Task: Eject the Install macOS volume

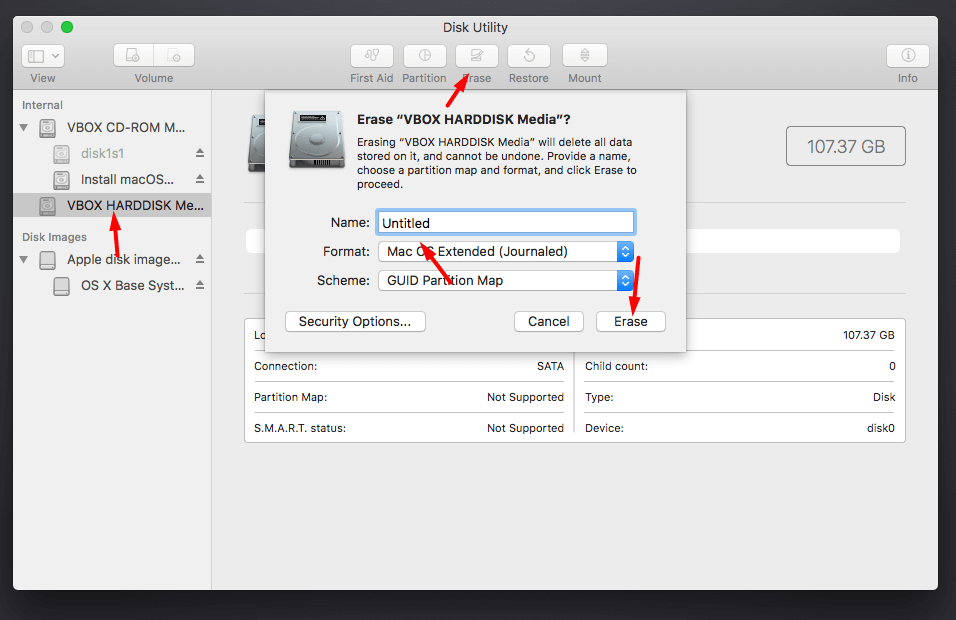Action: pos(200,179)
